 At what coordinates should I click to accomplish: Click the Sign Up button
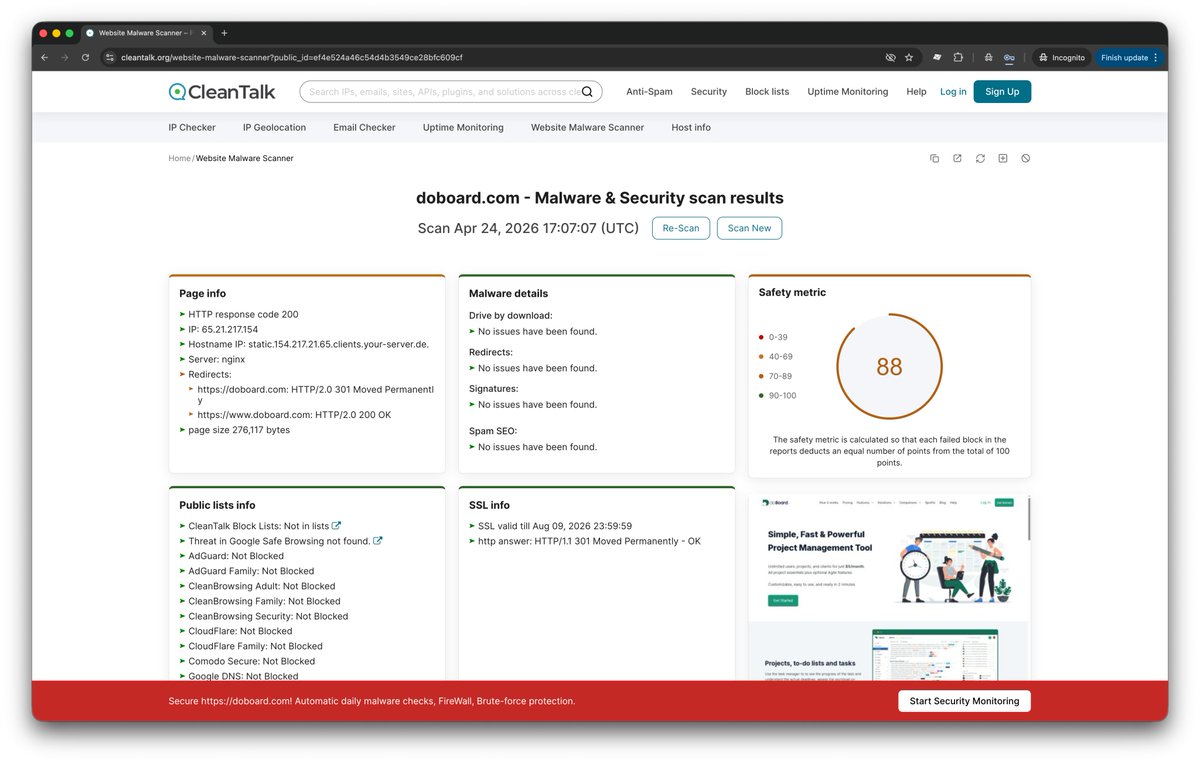pyautogui.click(x=1002, y=92)
